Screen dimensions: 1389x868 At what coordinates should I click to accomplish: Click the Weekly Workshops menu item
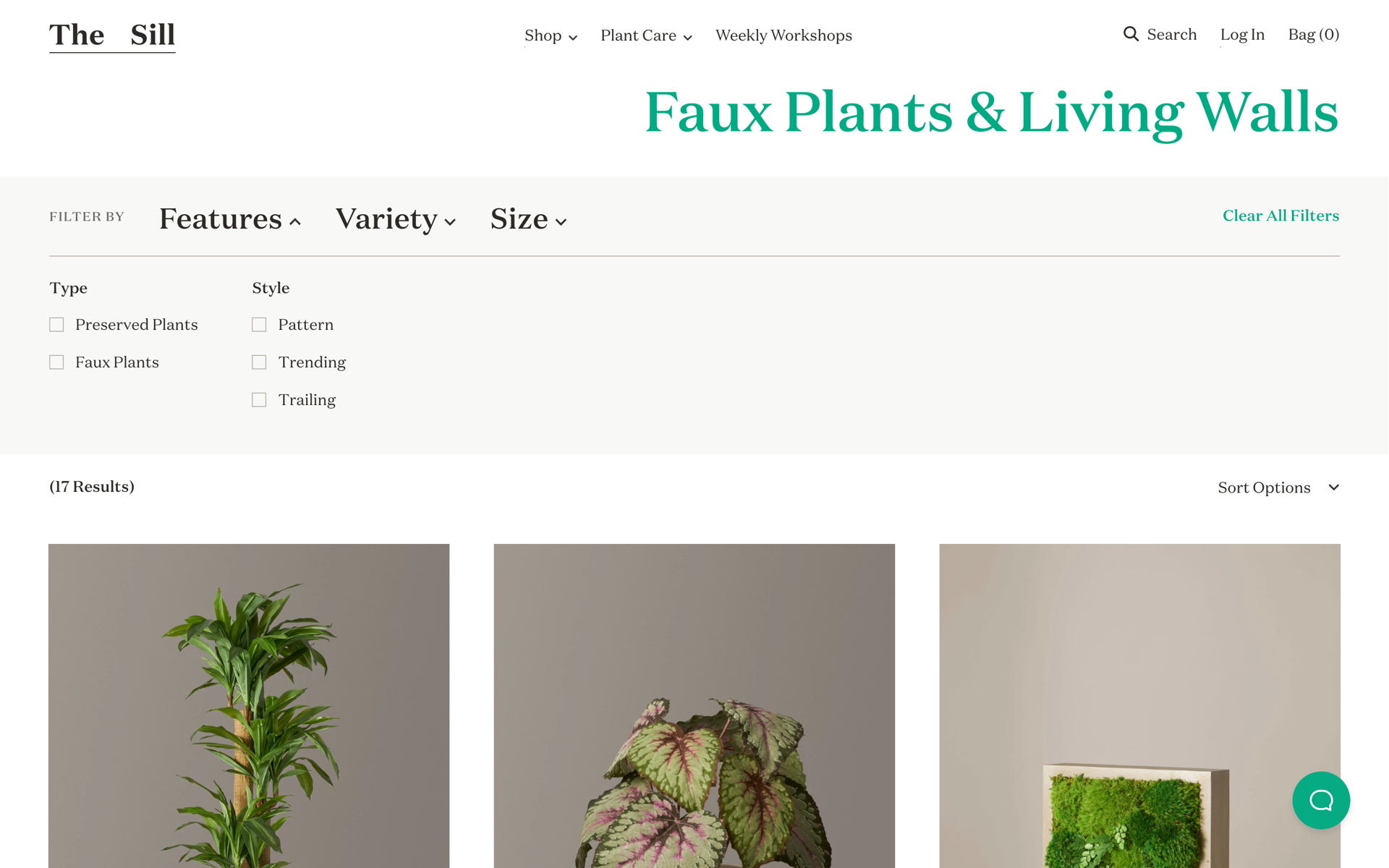[783, 35]
